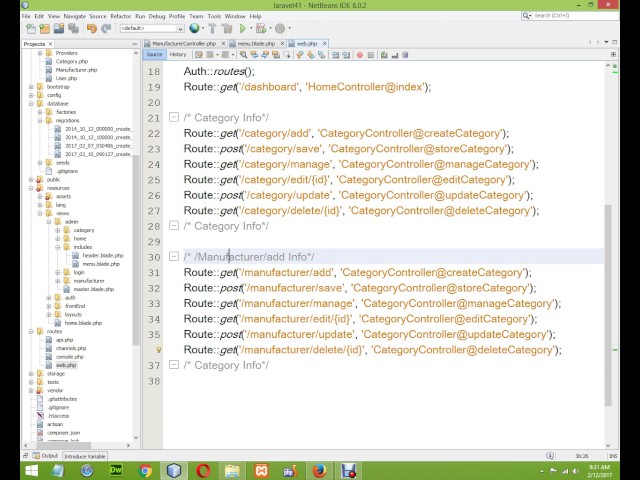Open the Refactor menu
The image size is (640, 480).
pos(121,16)
